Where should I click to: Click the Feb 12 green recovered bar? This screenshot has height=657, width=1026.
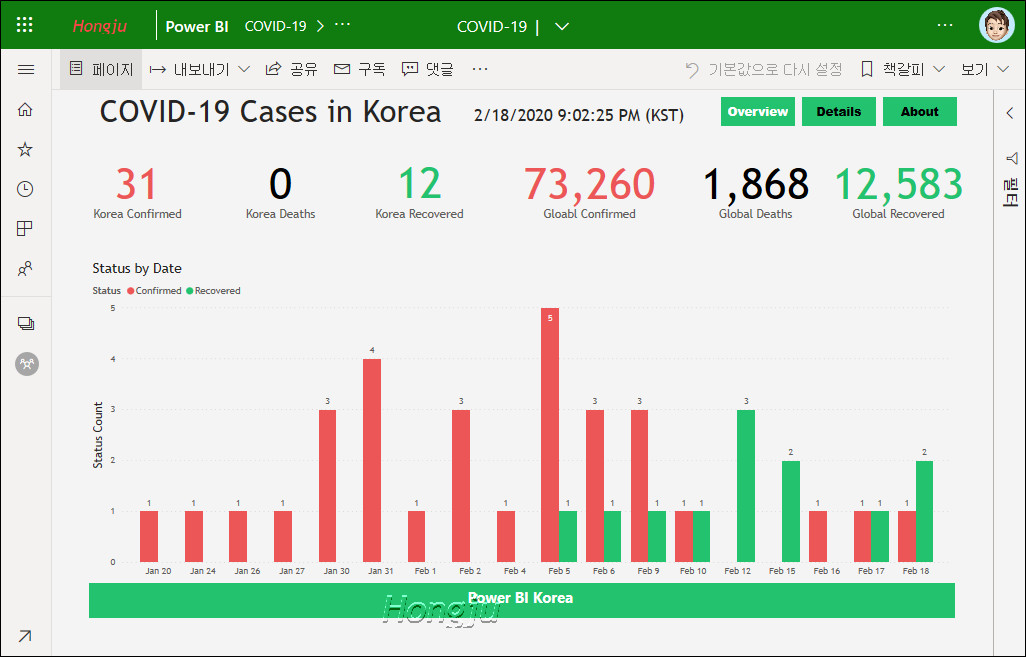coord(746,486)
